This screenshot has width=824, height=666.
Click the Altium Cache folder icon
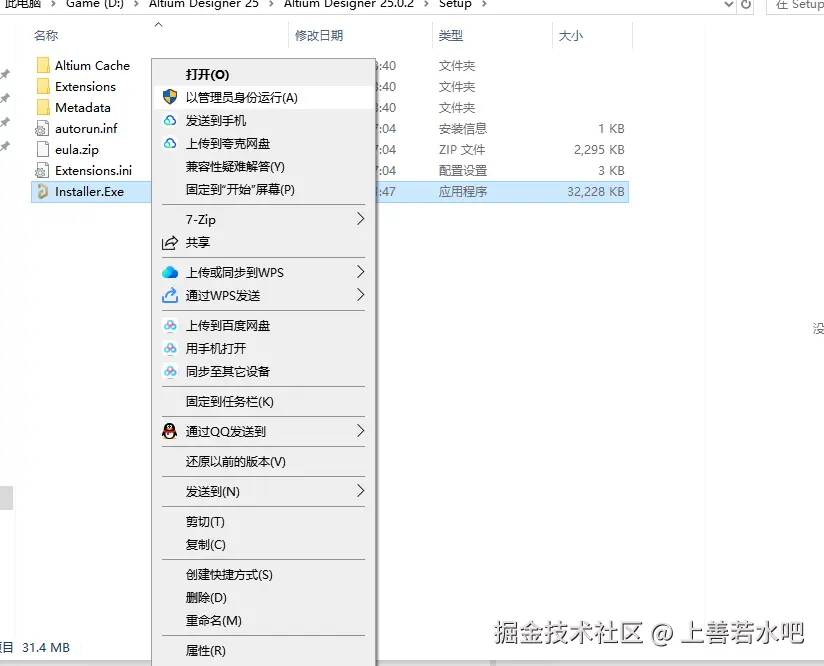tap(43, 65)
